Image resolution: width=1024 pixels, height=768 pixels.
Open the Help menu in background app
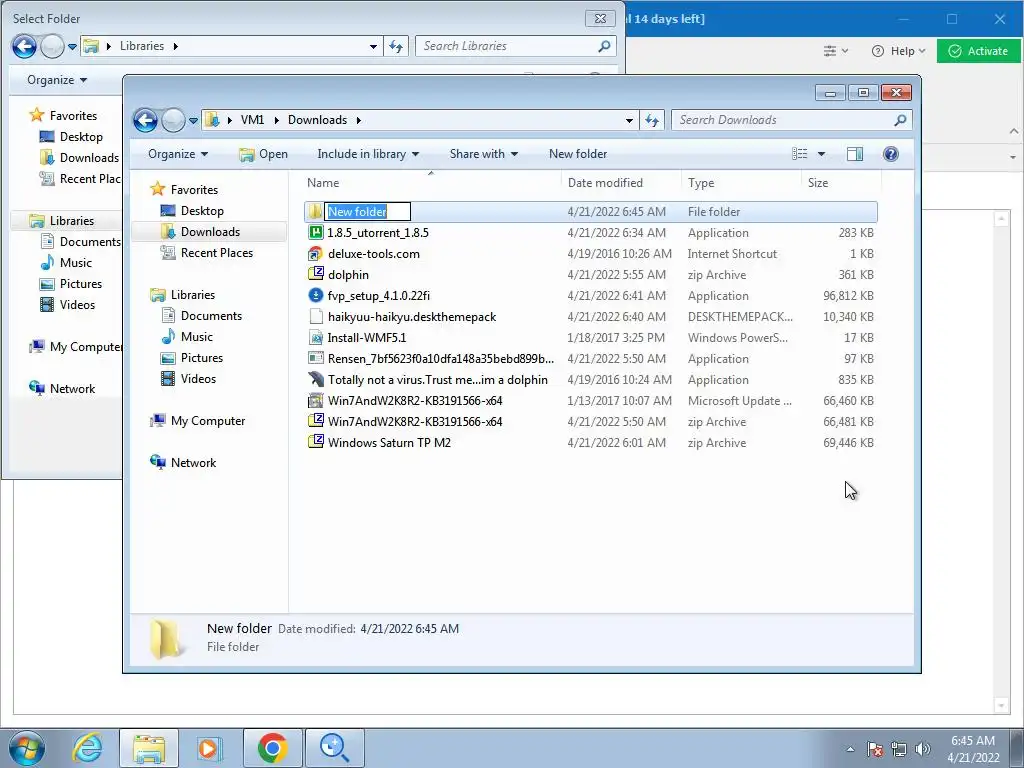pyautogui.click(x=899, y=51)
